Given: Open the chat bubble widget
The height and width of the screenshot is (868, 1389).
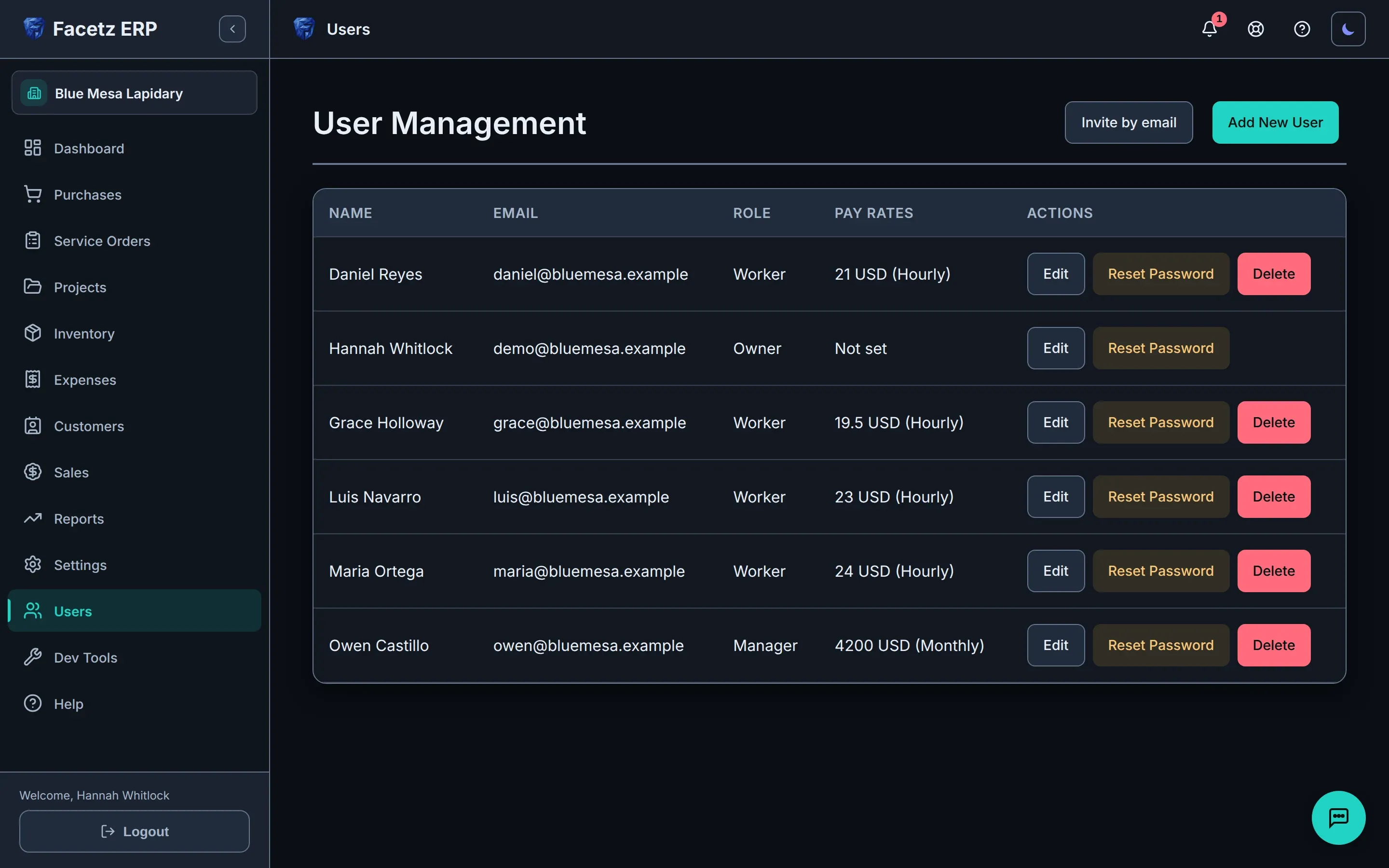Looking at the screenshot, I should tap(1338, 817).
